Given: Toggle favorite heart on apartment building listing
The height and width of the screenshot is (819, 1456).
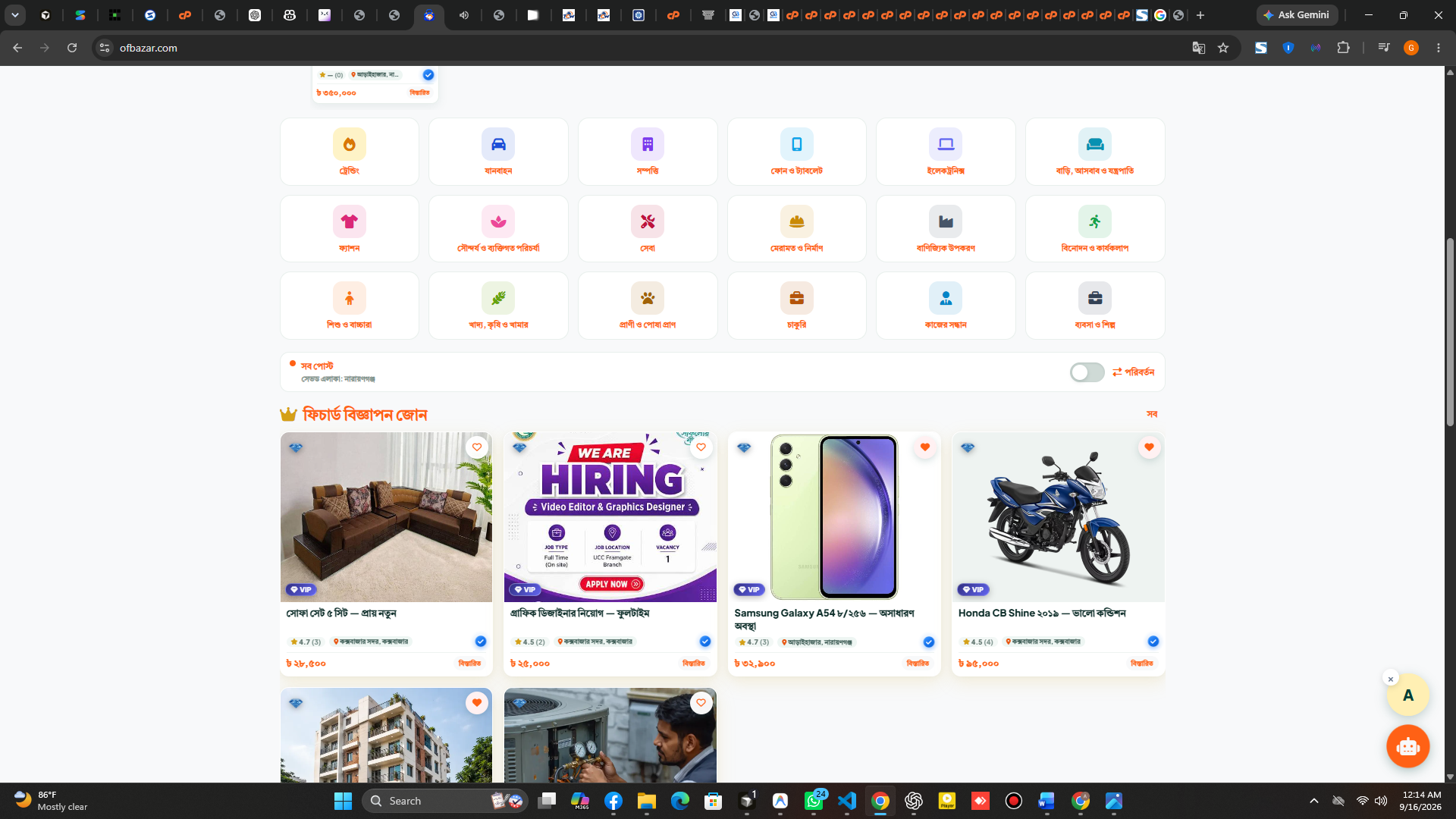Looking at the screenshot, I should click(x=477, y=703).
